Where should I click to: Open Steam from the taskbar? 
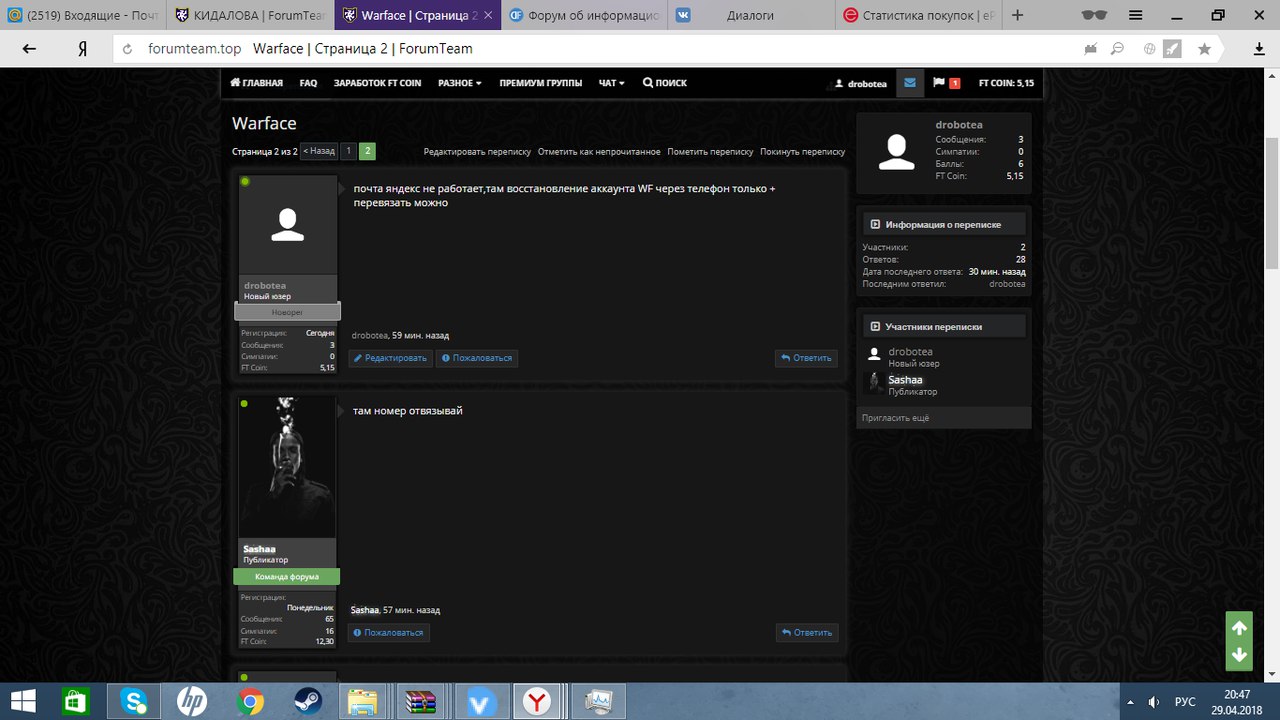click(x=307, y=702)
